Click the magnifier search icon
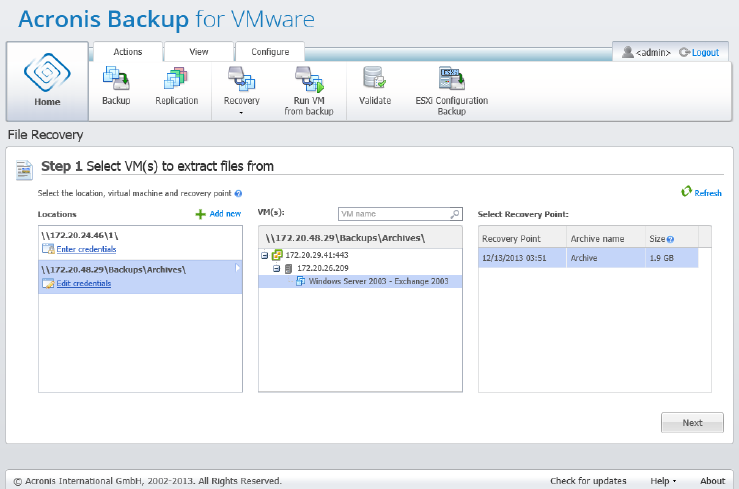This screenshot has width=739, height=489. point(455,214)
